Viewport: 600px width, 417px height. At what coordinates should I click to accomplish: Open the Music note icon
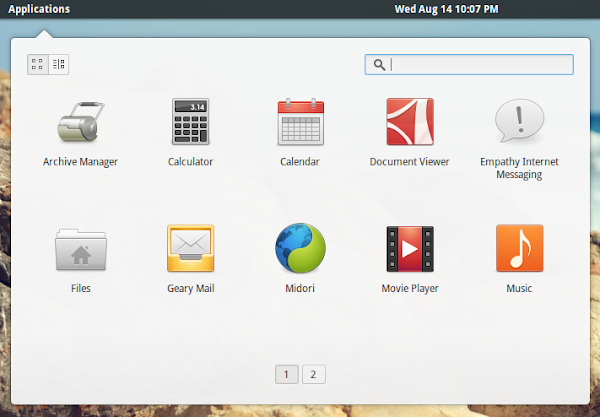tap(519, 248)
